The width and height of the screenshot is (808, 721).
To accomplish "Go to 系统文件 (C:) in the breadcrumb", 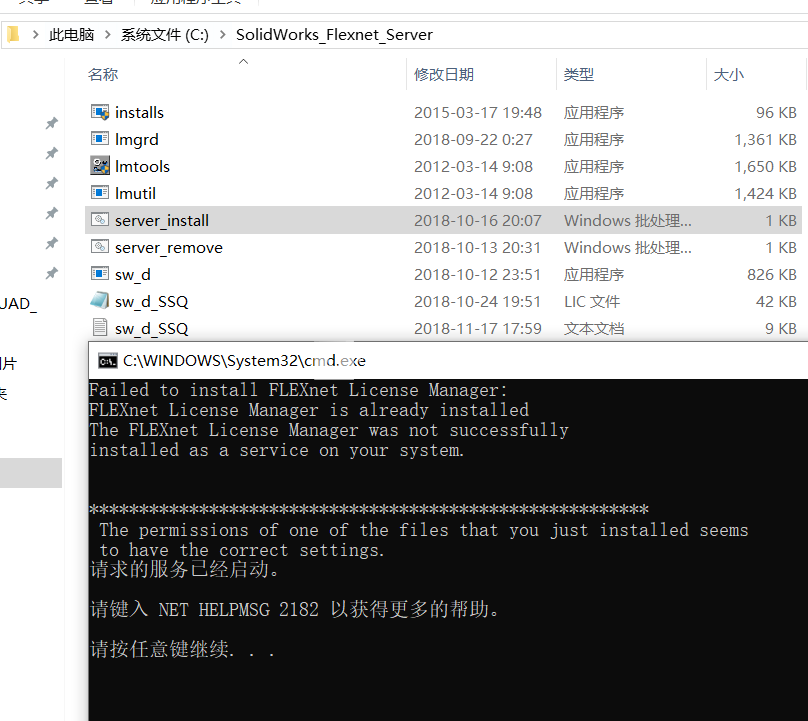I will pyautogui.click(x=165, y=35).
